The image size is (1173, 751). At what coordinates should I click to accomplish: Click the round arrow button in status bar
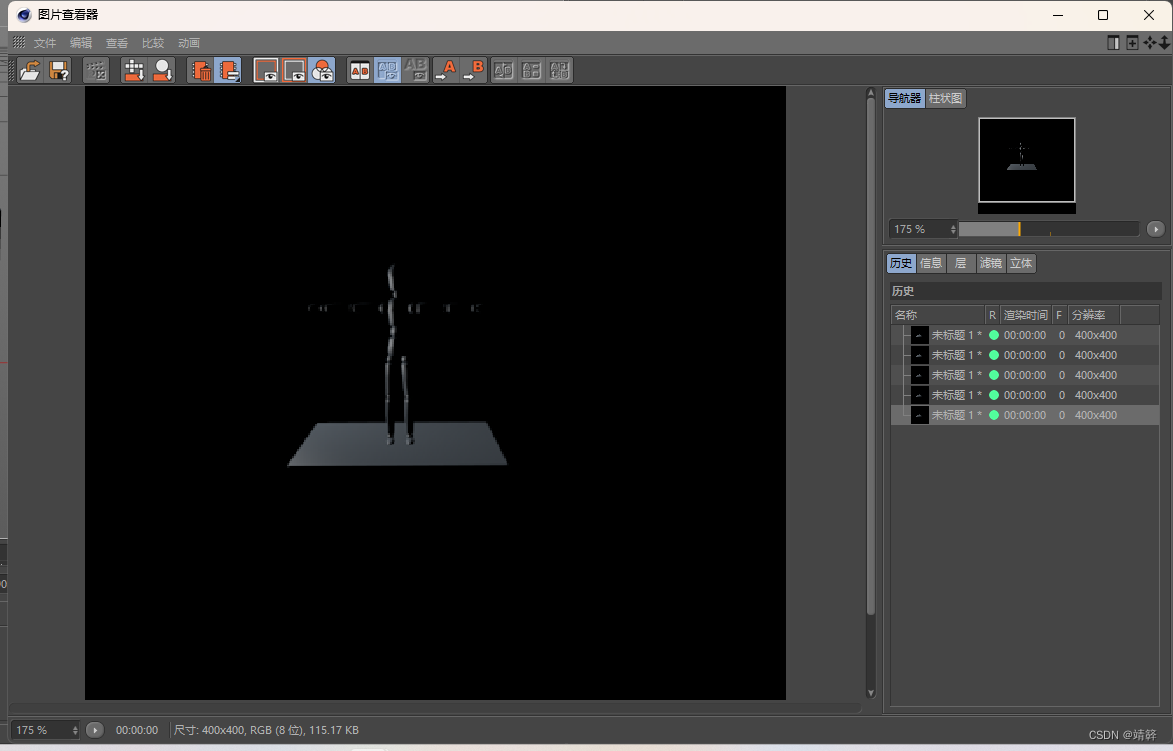94,730
